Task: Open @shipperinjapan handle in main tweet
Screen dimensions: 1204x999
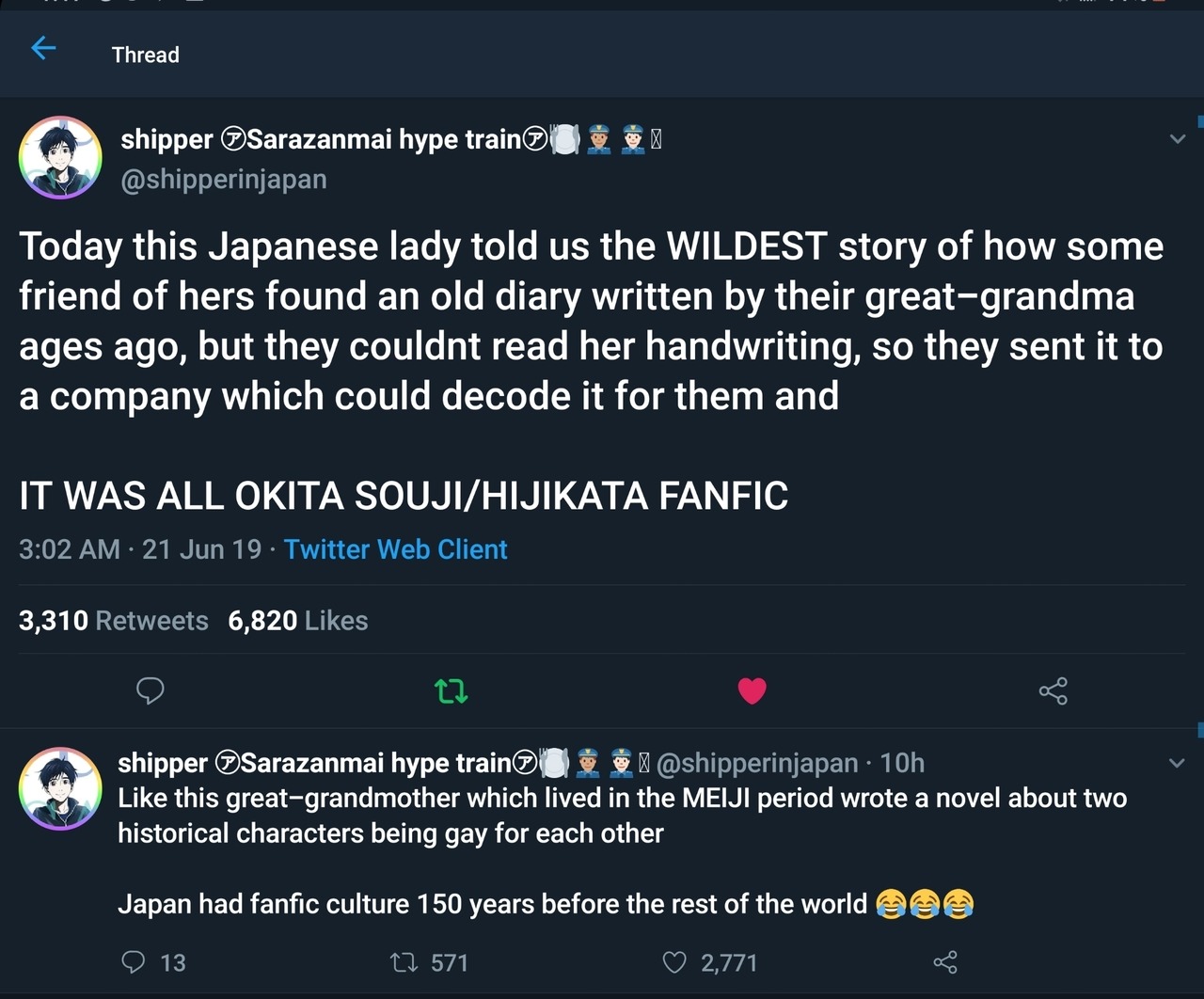Action: pos(224,179)
